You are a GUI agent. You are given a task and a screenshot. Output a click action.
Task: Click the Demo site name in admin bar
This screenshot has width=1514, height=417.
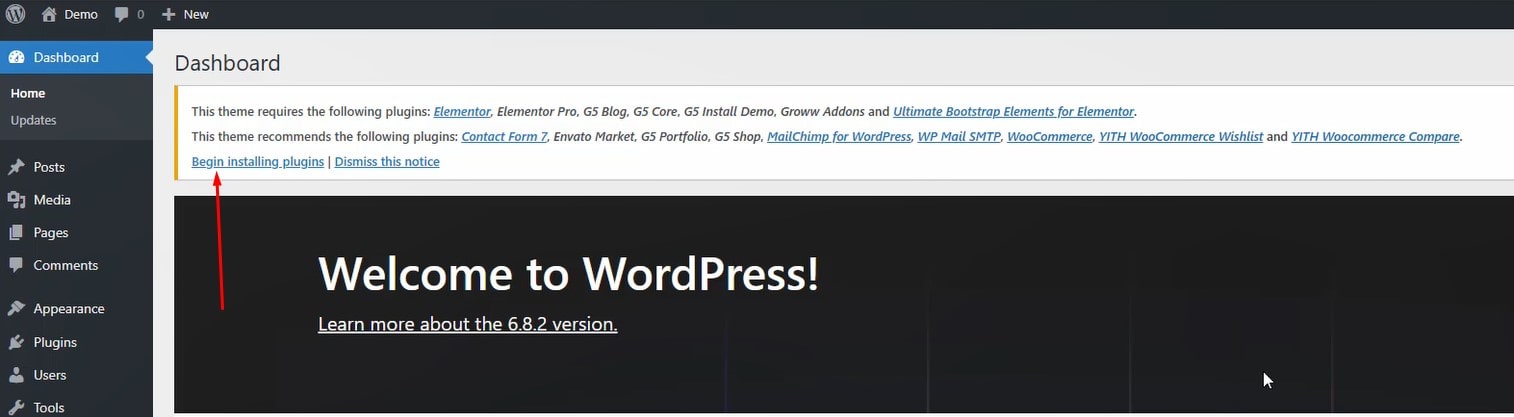point(81,14)
